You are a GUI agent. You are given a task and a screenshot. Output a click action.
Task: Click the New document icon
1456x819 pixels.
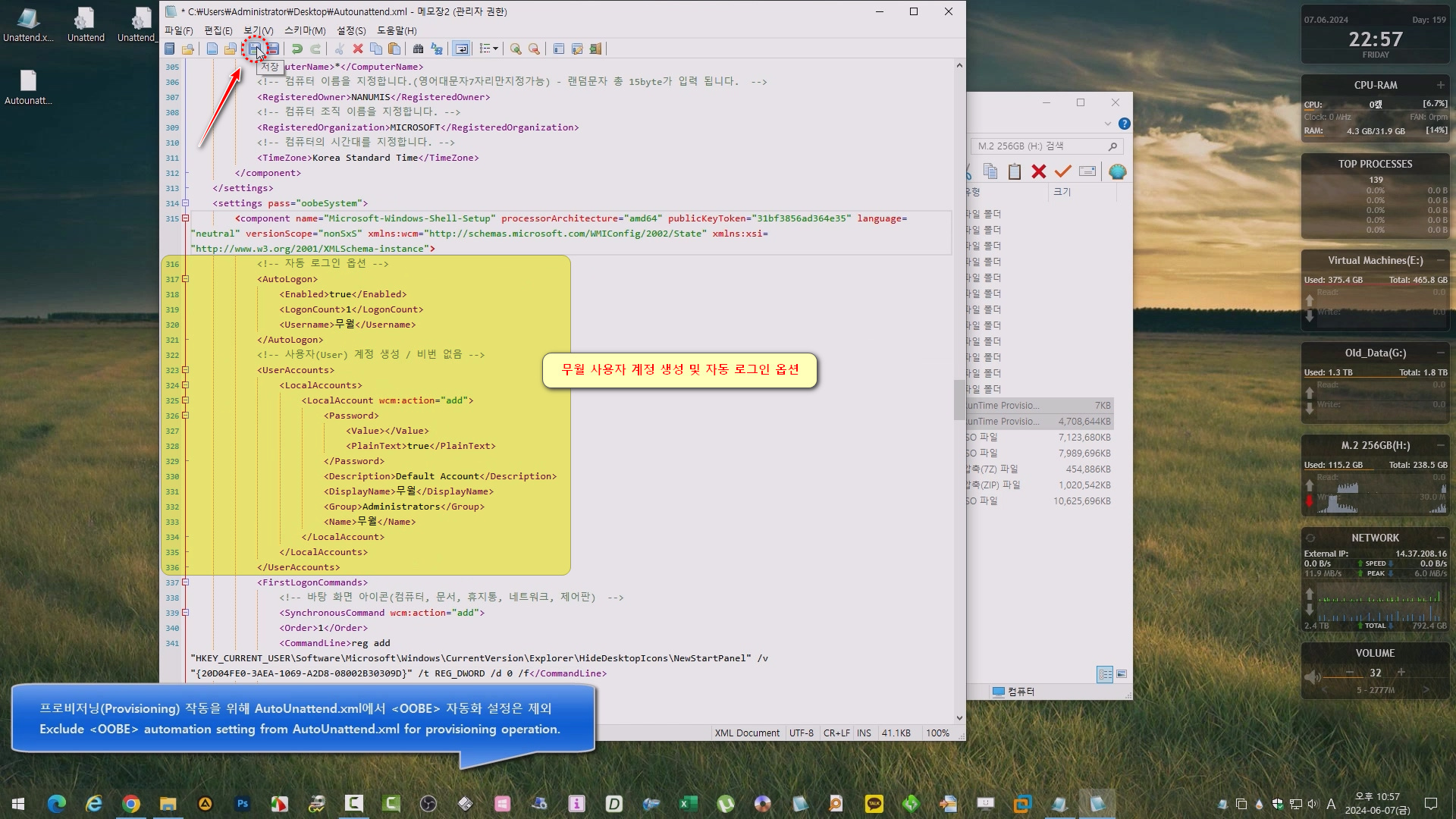click(x=212, y=49)
